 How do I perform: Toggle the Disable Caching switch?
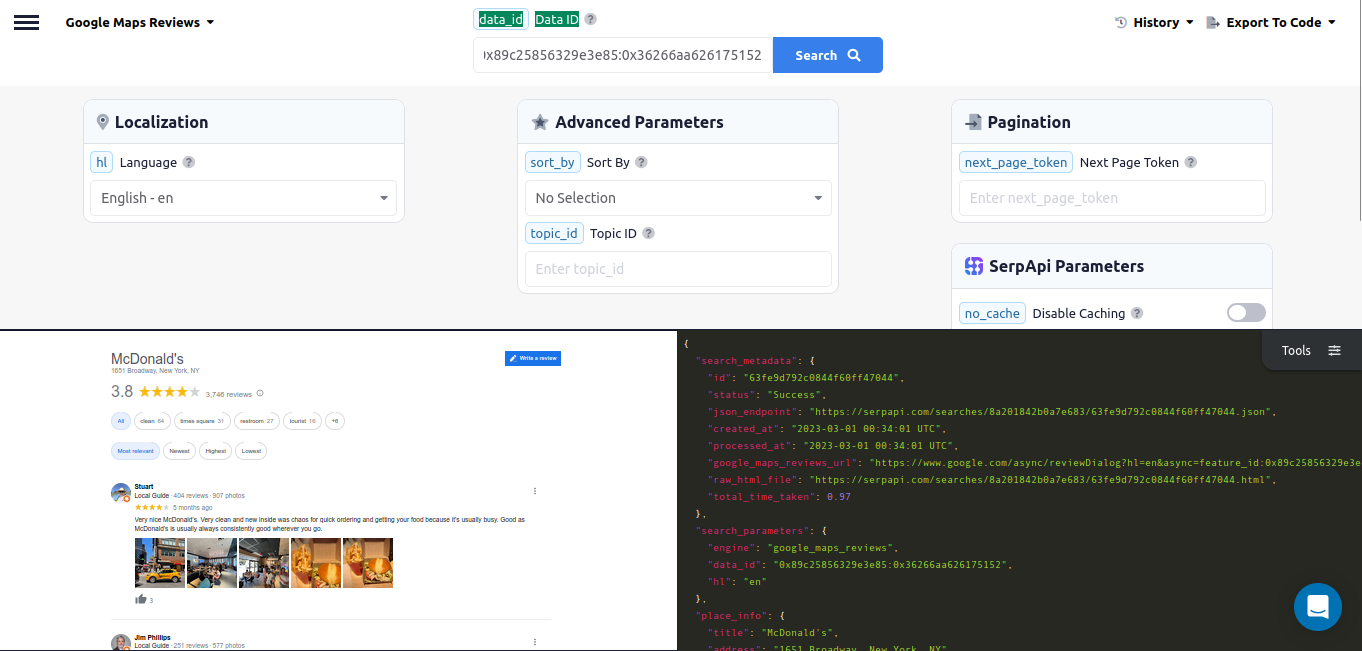[x=1246, y=313]
